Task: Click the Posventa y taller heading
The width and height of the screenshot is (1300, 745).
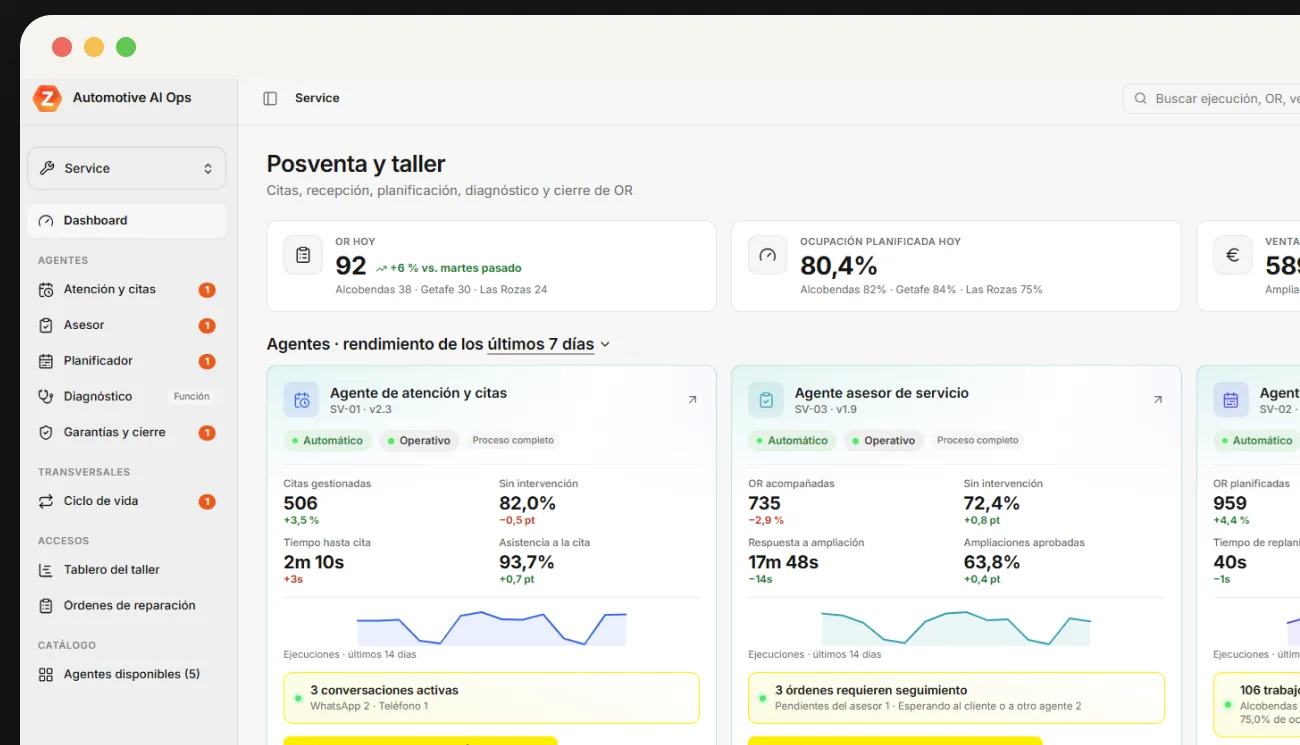Action: [356, 164]
